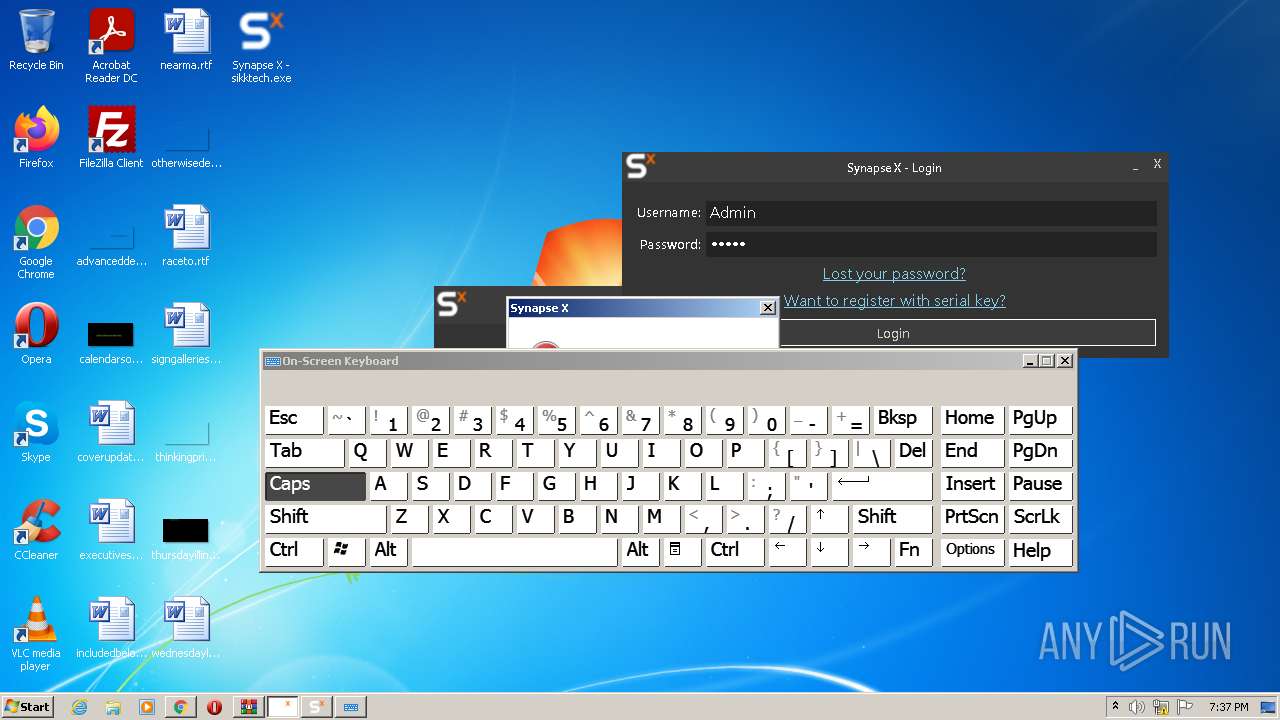This screenshot has height=720, width=1280.
Task: Click the up arrow key
Action: tap(829, 518)
